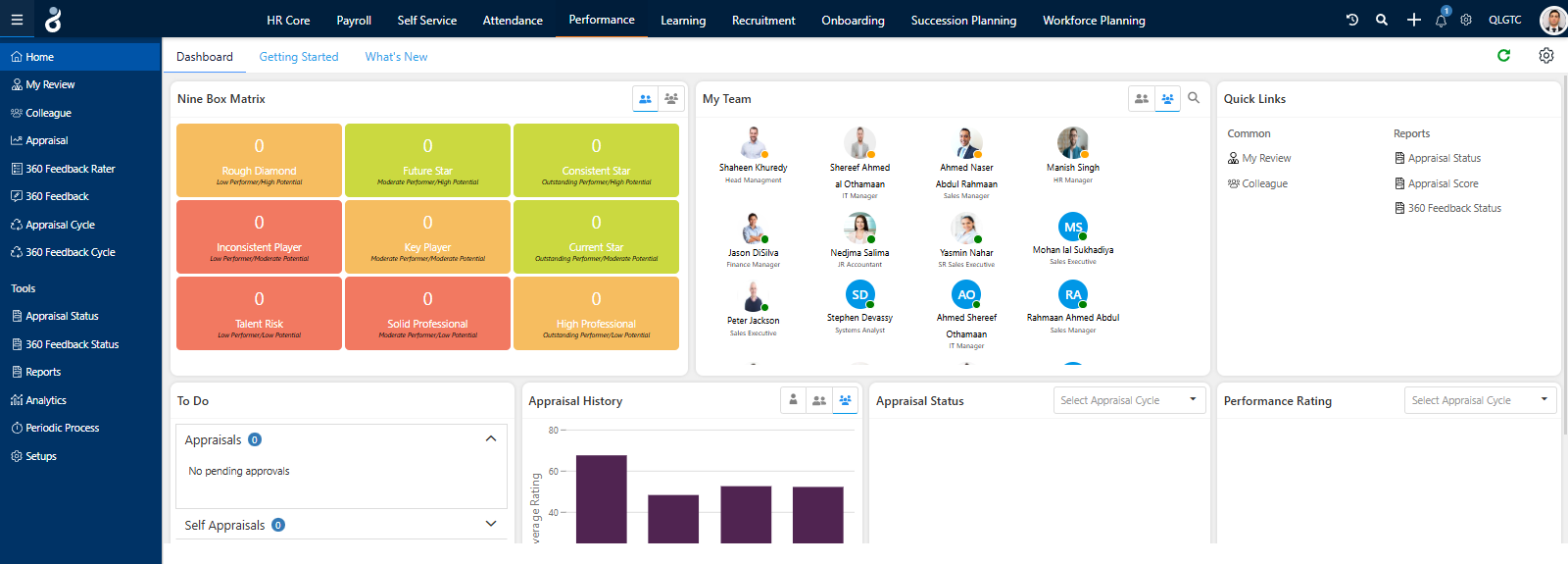Toggle Nine Box Matrix direct reports view
1568x564 pixels.
tap(645, 98)
